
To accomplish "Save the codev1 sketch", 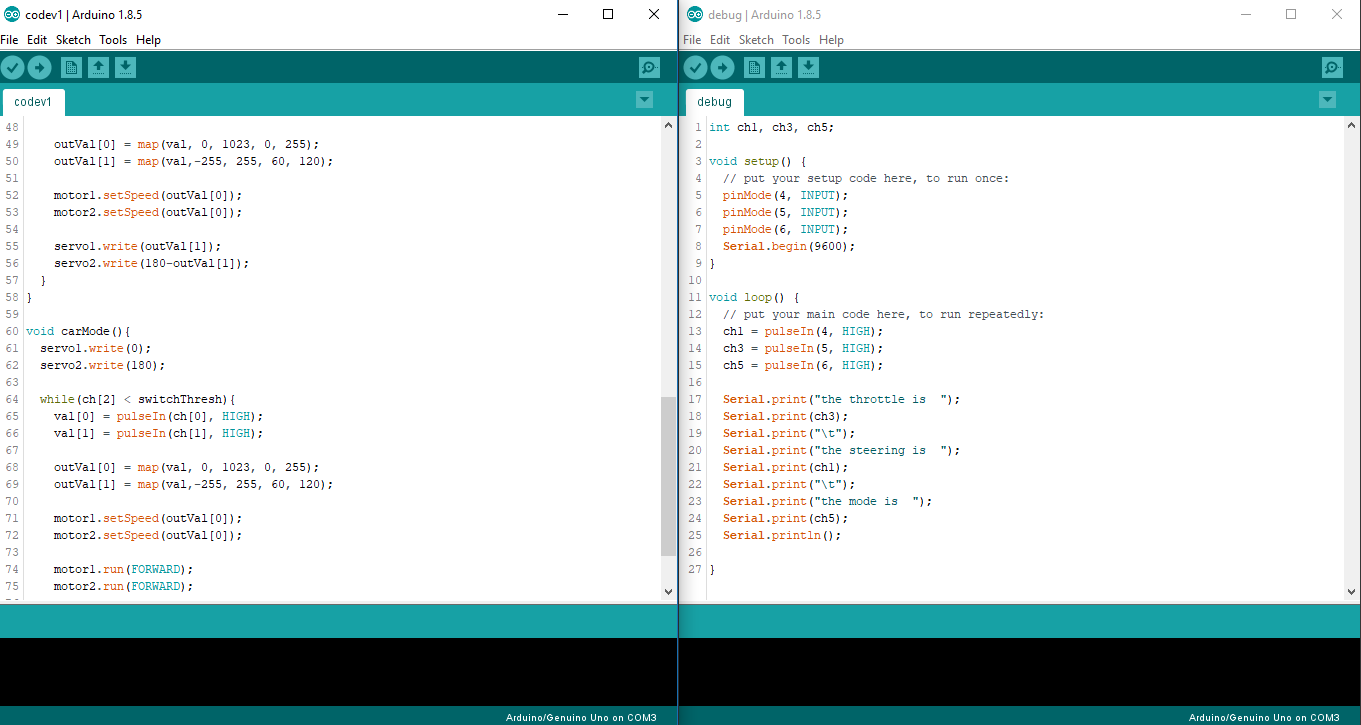I will [125, 67].
